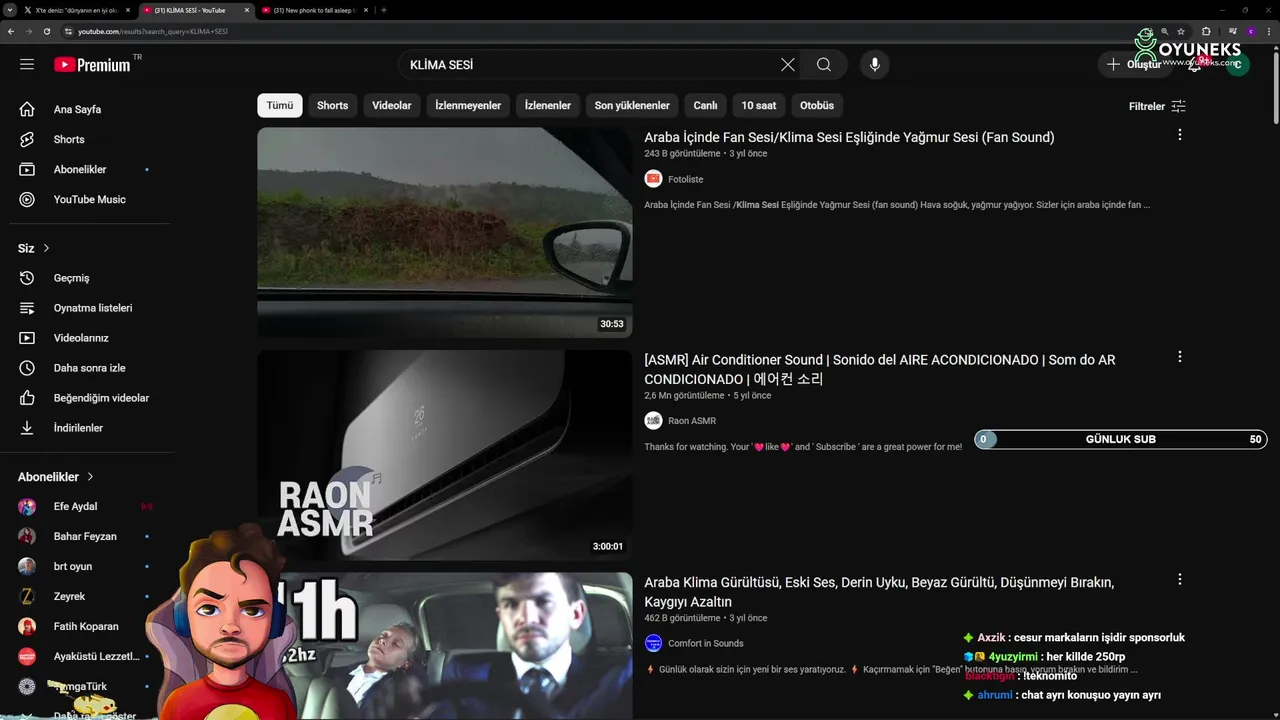Play the rainy car window thumbnail
Viewport: 1280px width, 720px height.
point(445,232)
